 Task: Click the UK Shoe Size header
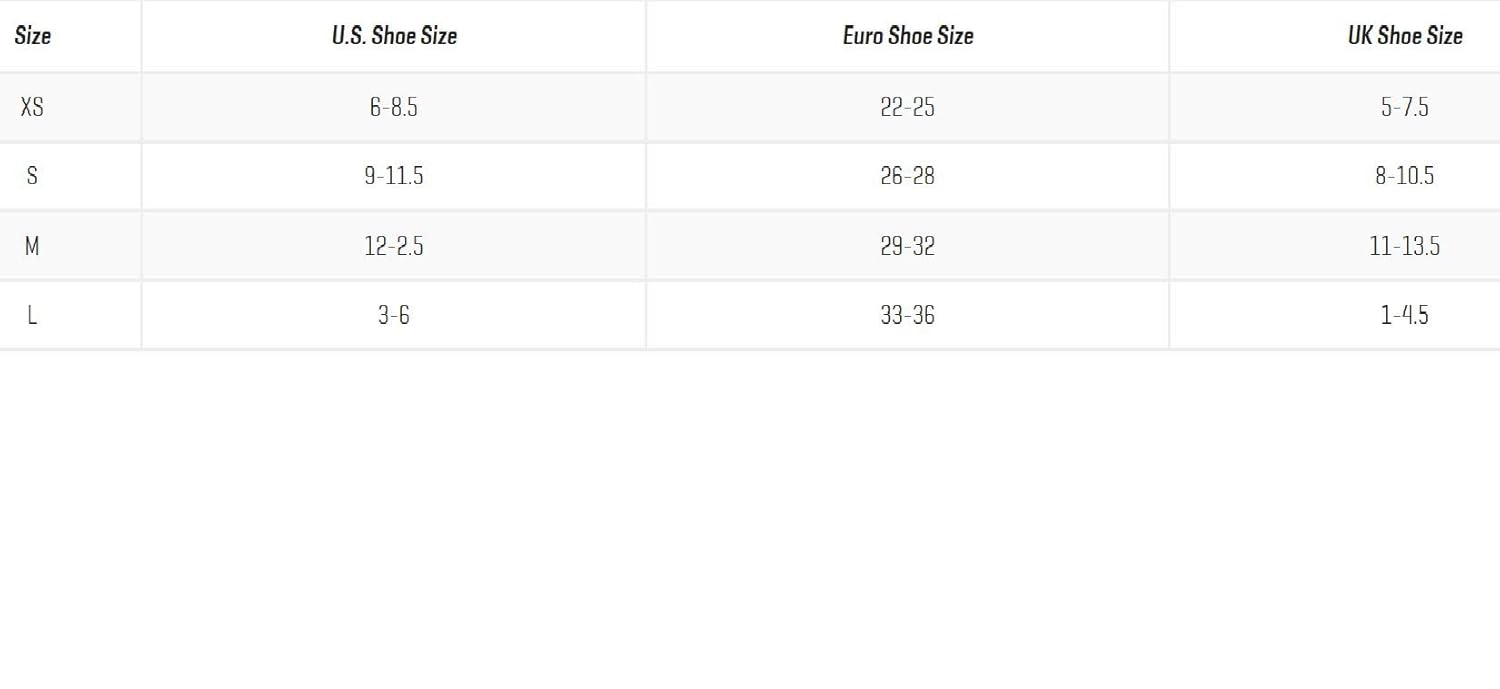[x=1404, y=36]
